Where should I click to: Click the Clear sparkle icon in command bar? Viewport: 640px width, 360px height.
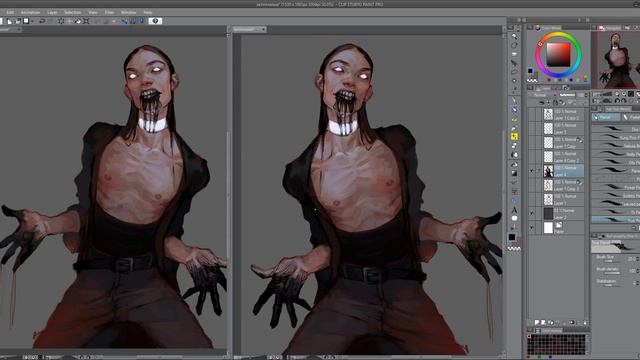(x=61, y=21)
